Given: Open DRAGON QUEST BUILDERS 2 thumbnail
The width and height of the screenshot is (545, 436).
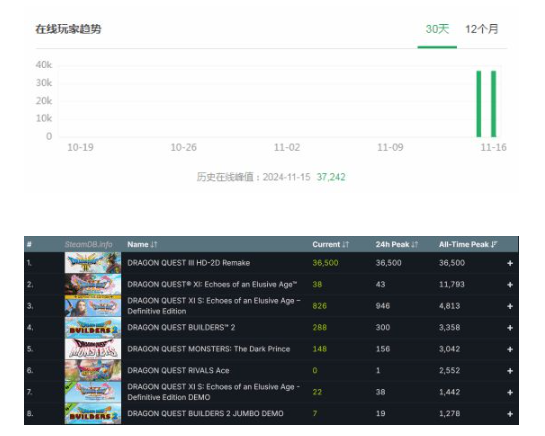Looking at the screenshot, I should coord(93,328).
